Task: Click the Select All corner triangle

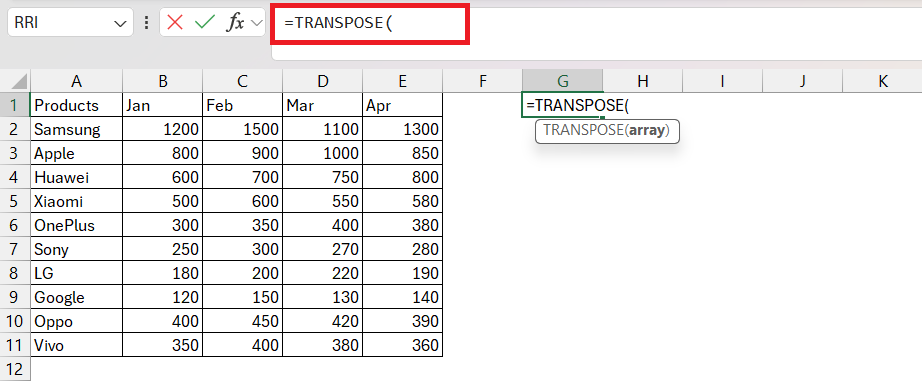Action: click(x=19, y=81)
